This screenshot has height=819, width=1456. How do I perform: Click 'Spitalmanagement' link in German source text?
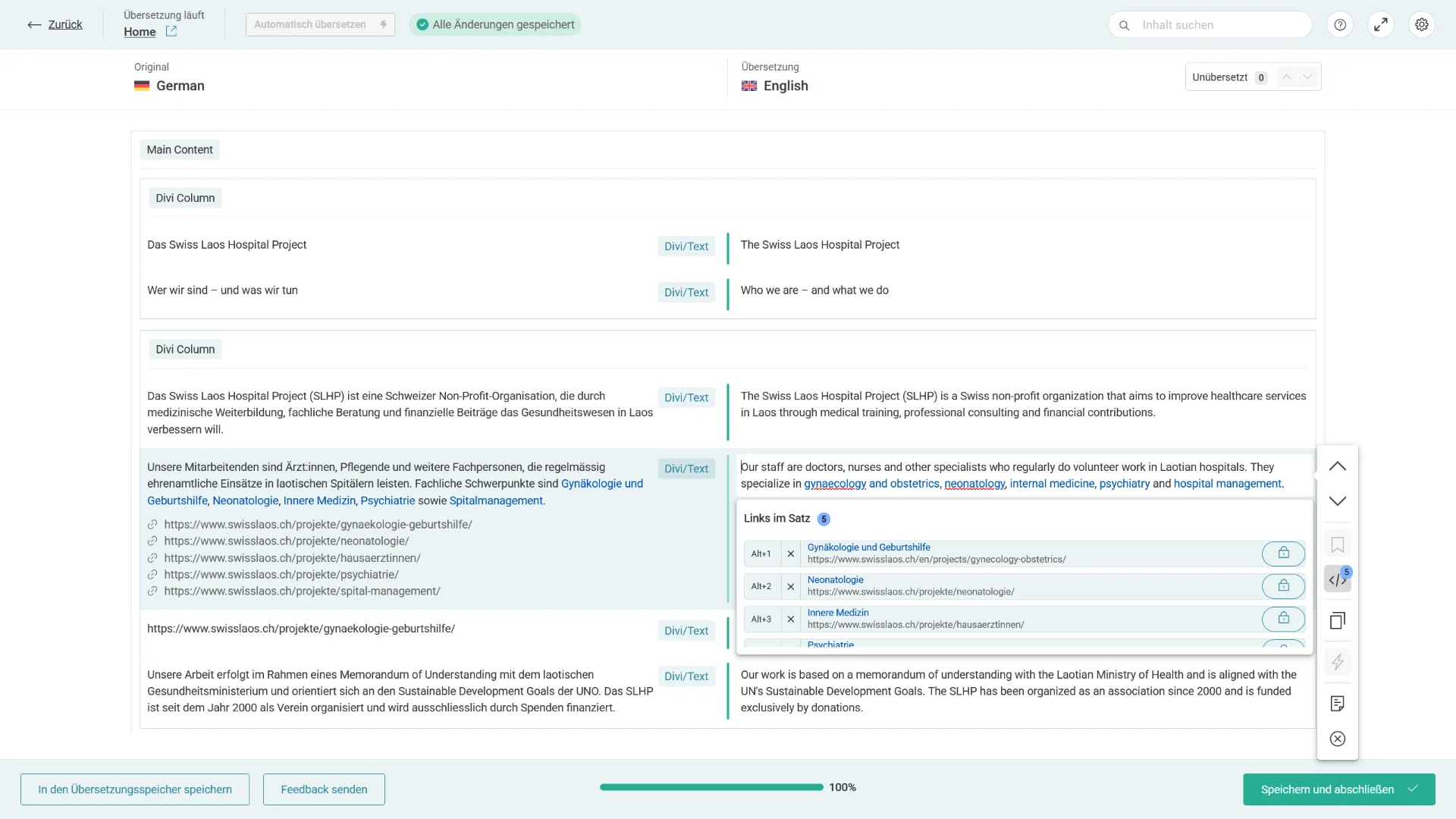[x=496, y=500]
